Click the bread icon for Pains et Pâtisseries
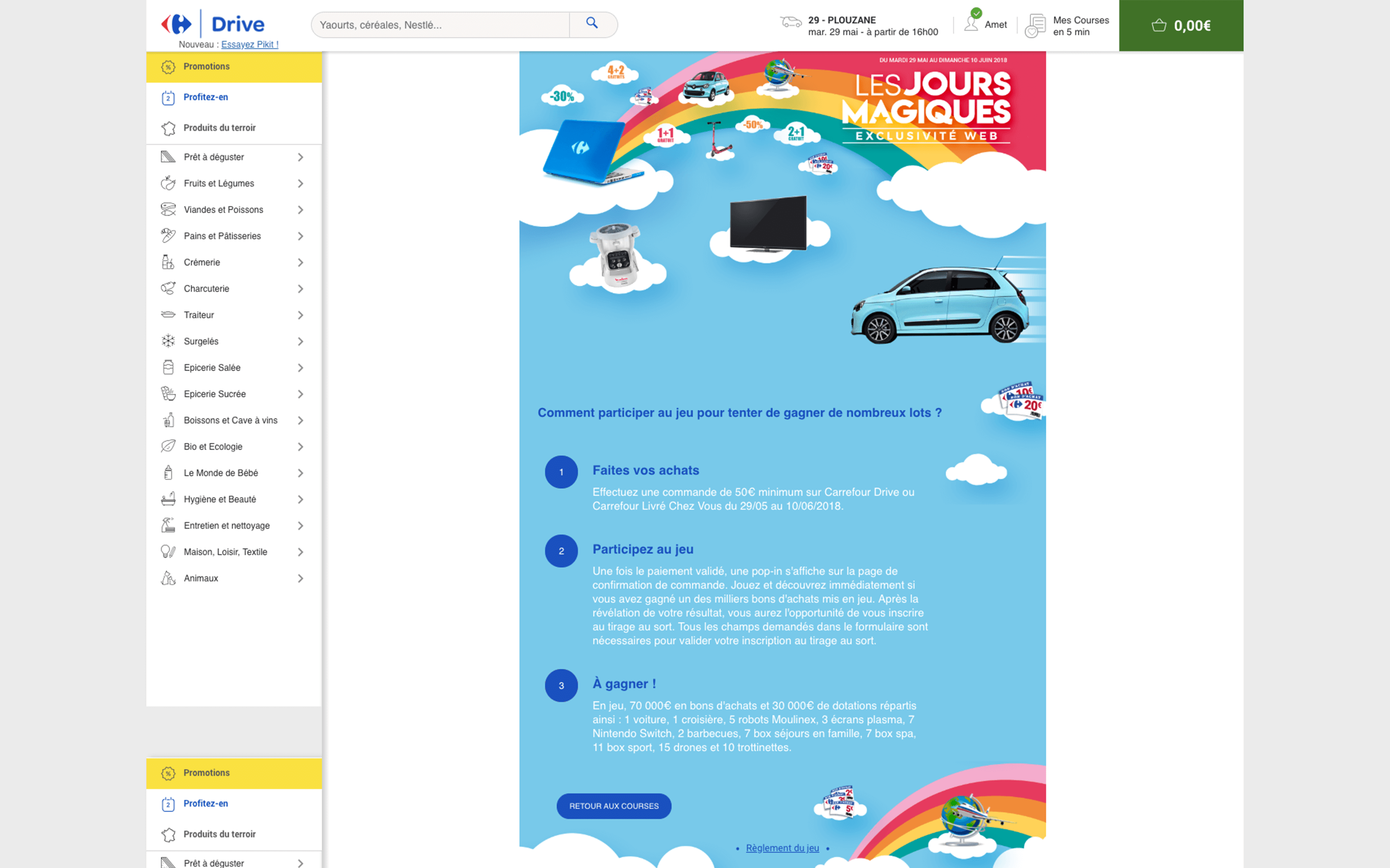Image resolution: width=1390 pixels, height=868 pixels. click(167, 235)
